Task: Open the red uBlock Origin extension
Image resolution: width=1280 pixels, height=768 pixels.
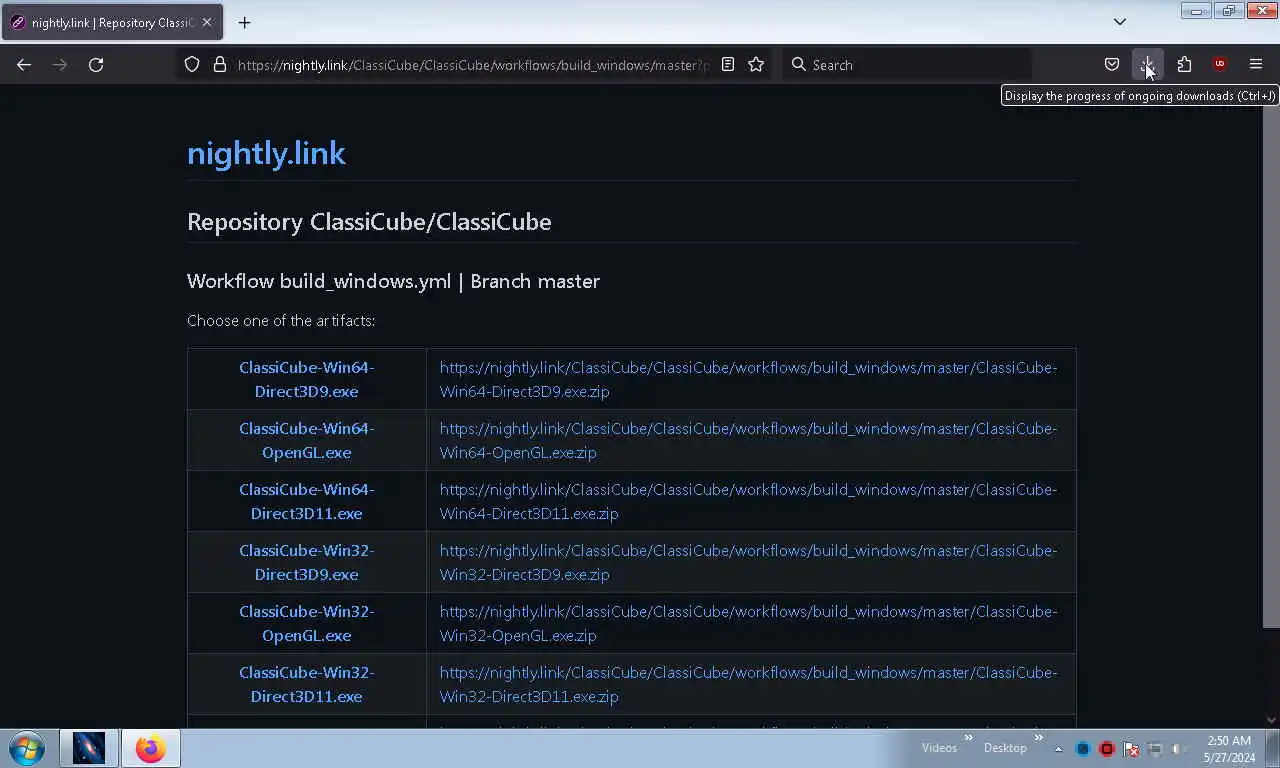Action: coord(1220,65)
